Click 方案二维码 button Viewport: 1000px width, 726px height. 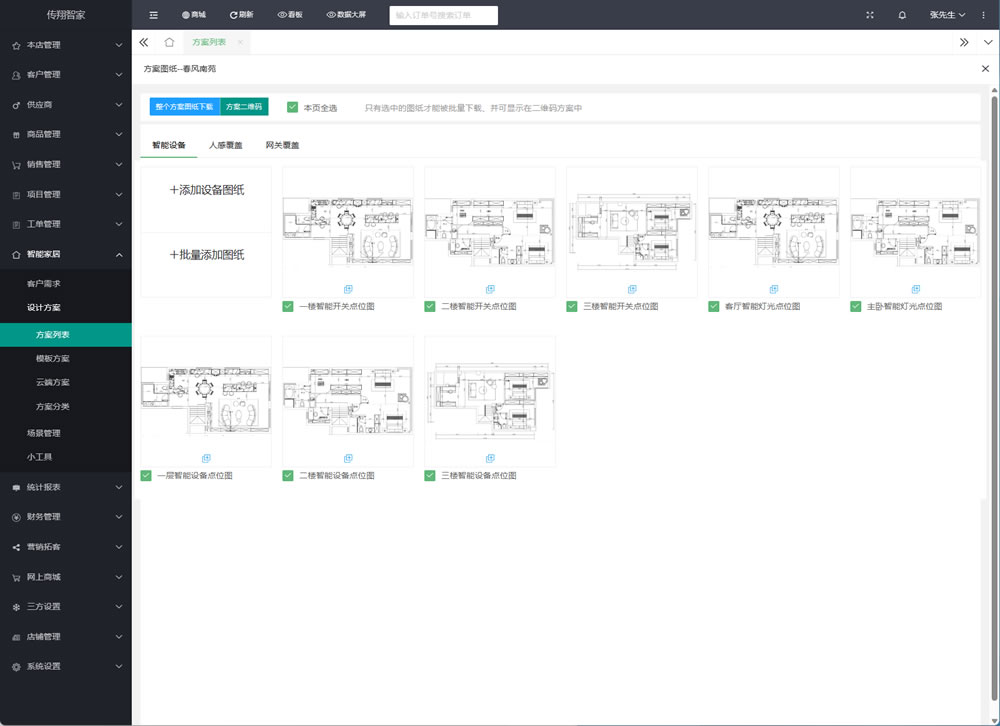(x=244, y=107)
